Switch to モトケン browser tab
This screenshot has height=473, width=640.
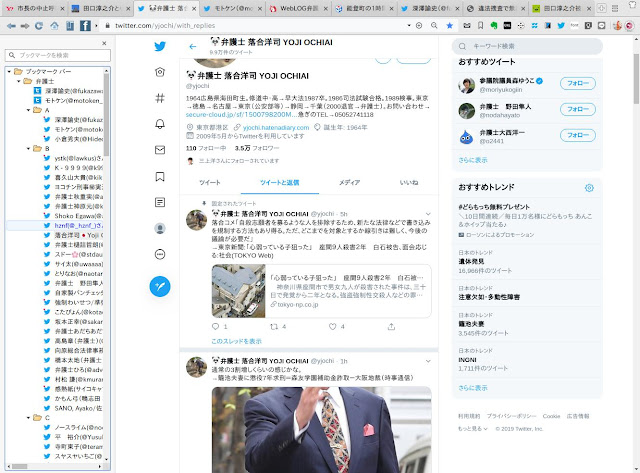(233, 8)
